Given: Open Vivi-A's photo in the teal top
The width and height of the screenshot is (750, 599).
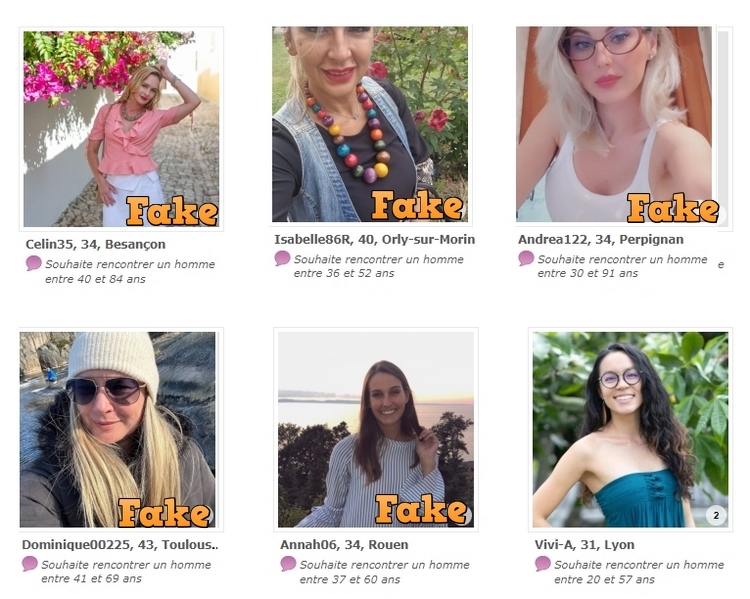Looking at the screenshot, I should (x=630, y=429).
